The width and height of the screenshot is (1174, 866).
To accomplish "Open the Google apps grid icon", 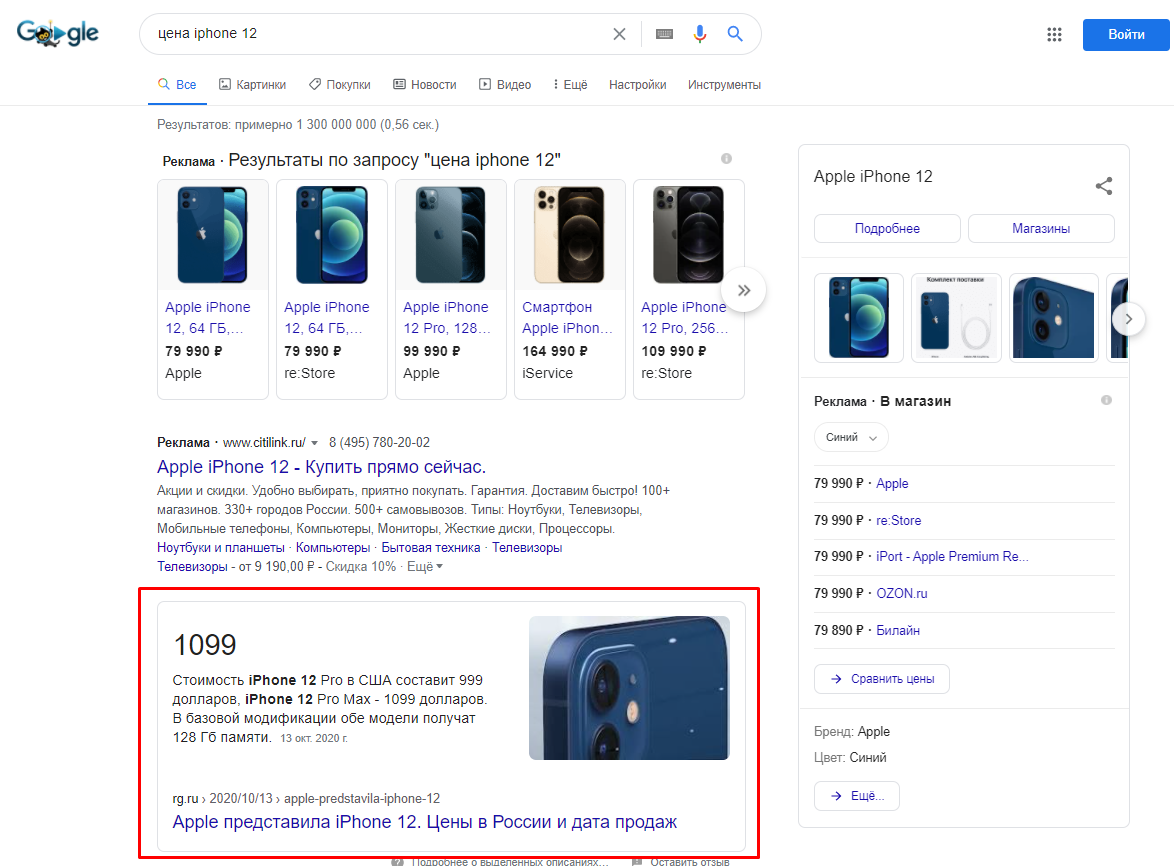I will coord(1054,33).
